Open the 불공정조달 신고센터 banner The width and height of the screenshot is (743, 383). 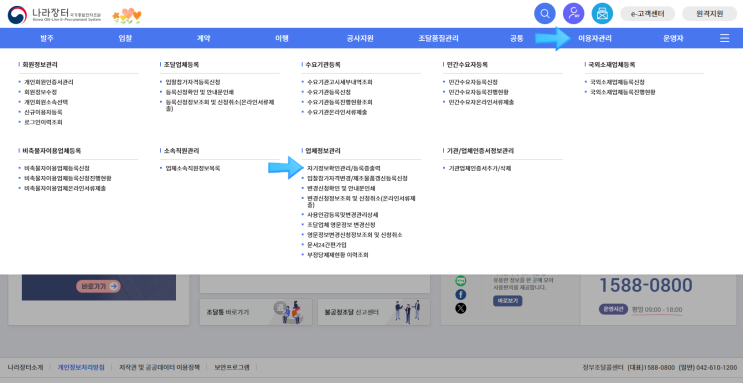pos(374,312)
